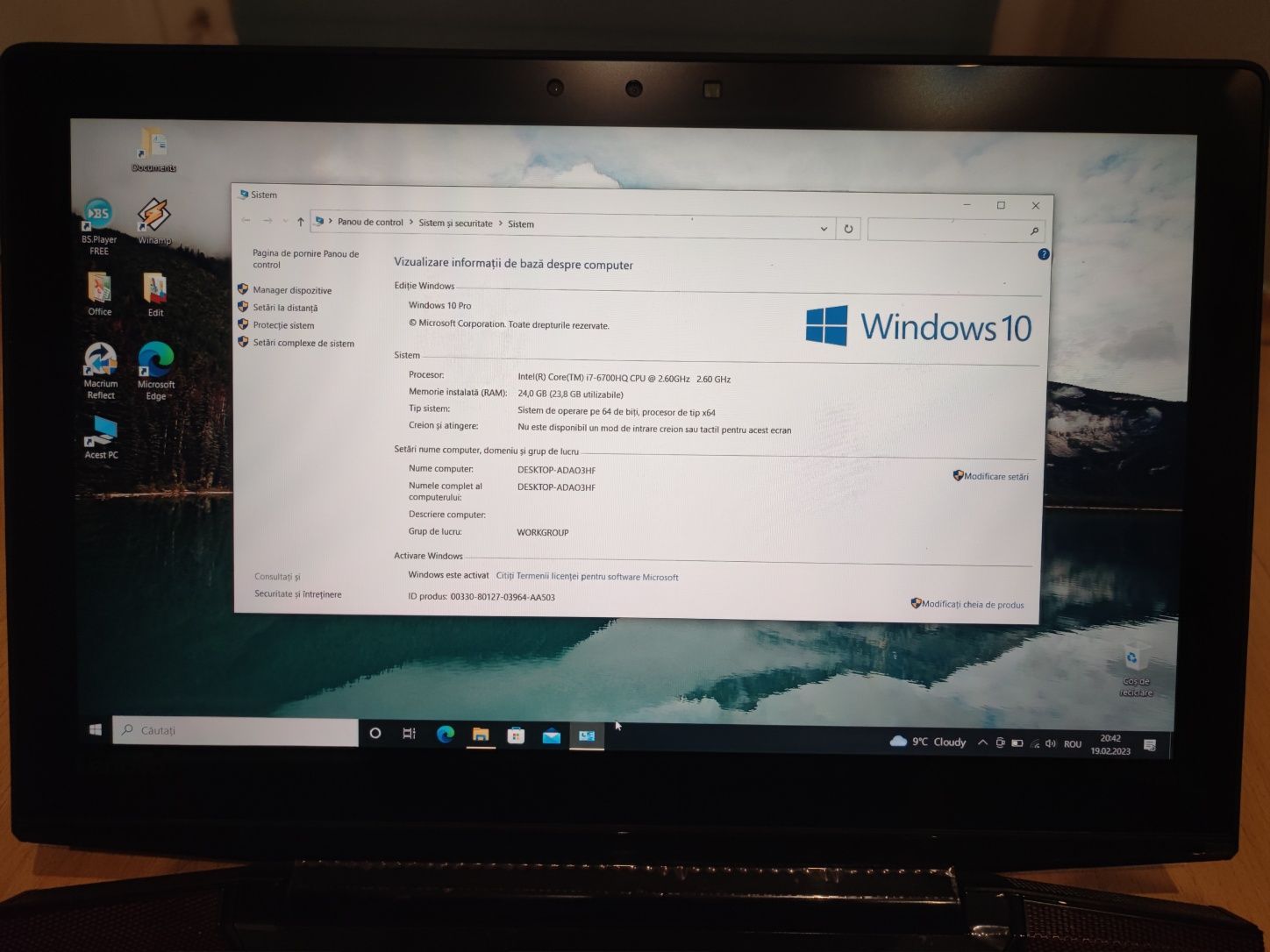Go up one level arrow
This screenshot has width=1270, height=952.
point(301,221)
